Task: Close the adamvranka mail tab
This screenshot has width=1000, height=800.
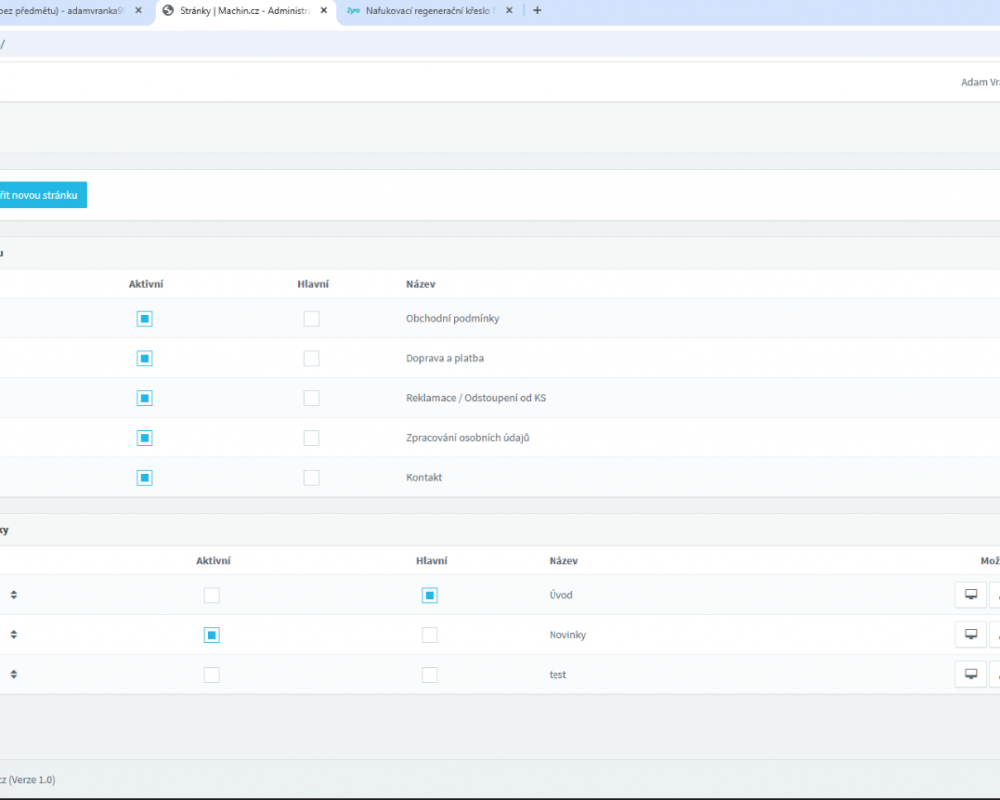Action: point(138,10)
